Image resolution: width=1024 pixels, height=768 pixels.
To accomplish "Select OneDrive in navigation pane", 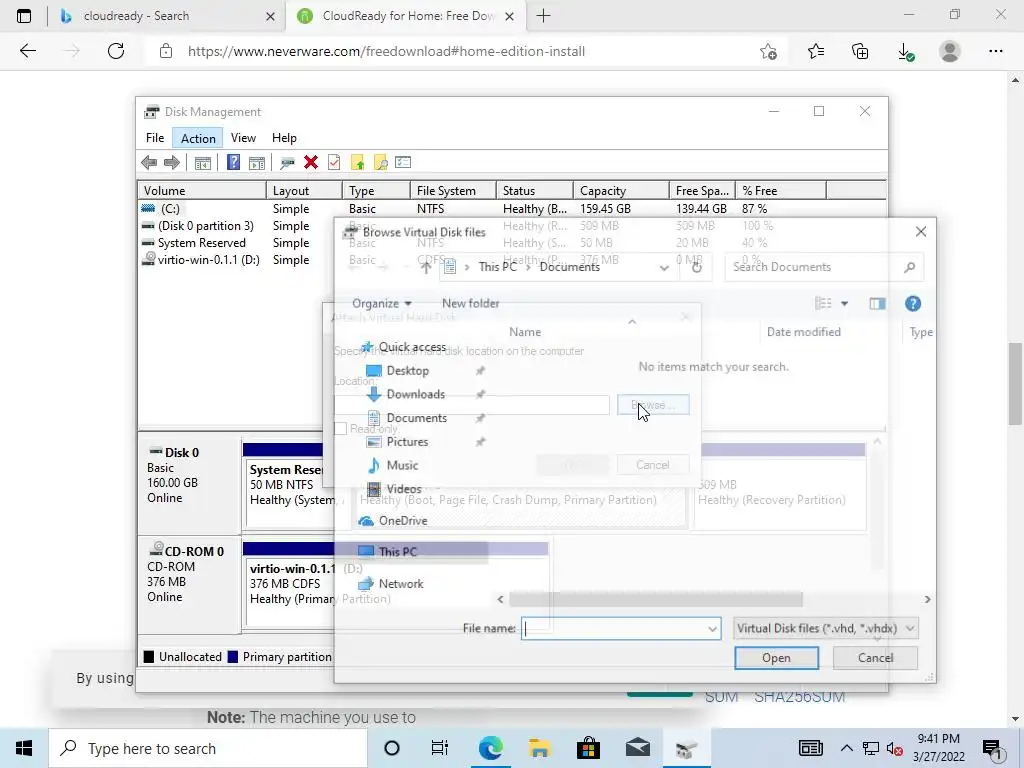I will (392, 521).
